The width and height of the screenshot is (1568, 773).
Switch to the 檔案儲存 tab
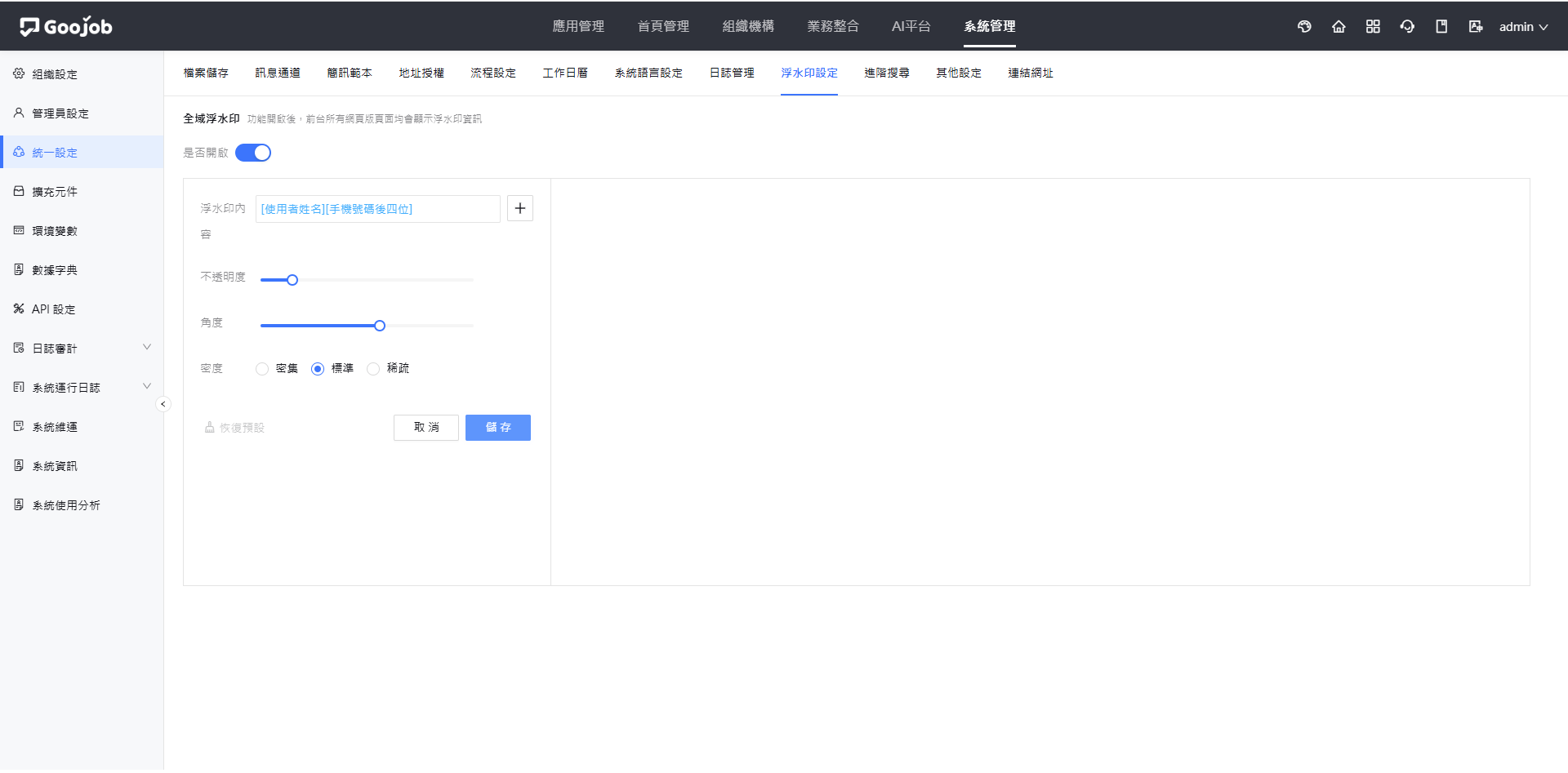pyautogui.click(x=206, y=73)
